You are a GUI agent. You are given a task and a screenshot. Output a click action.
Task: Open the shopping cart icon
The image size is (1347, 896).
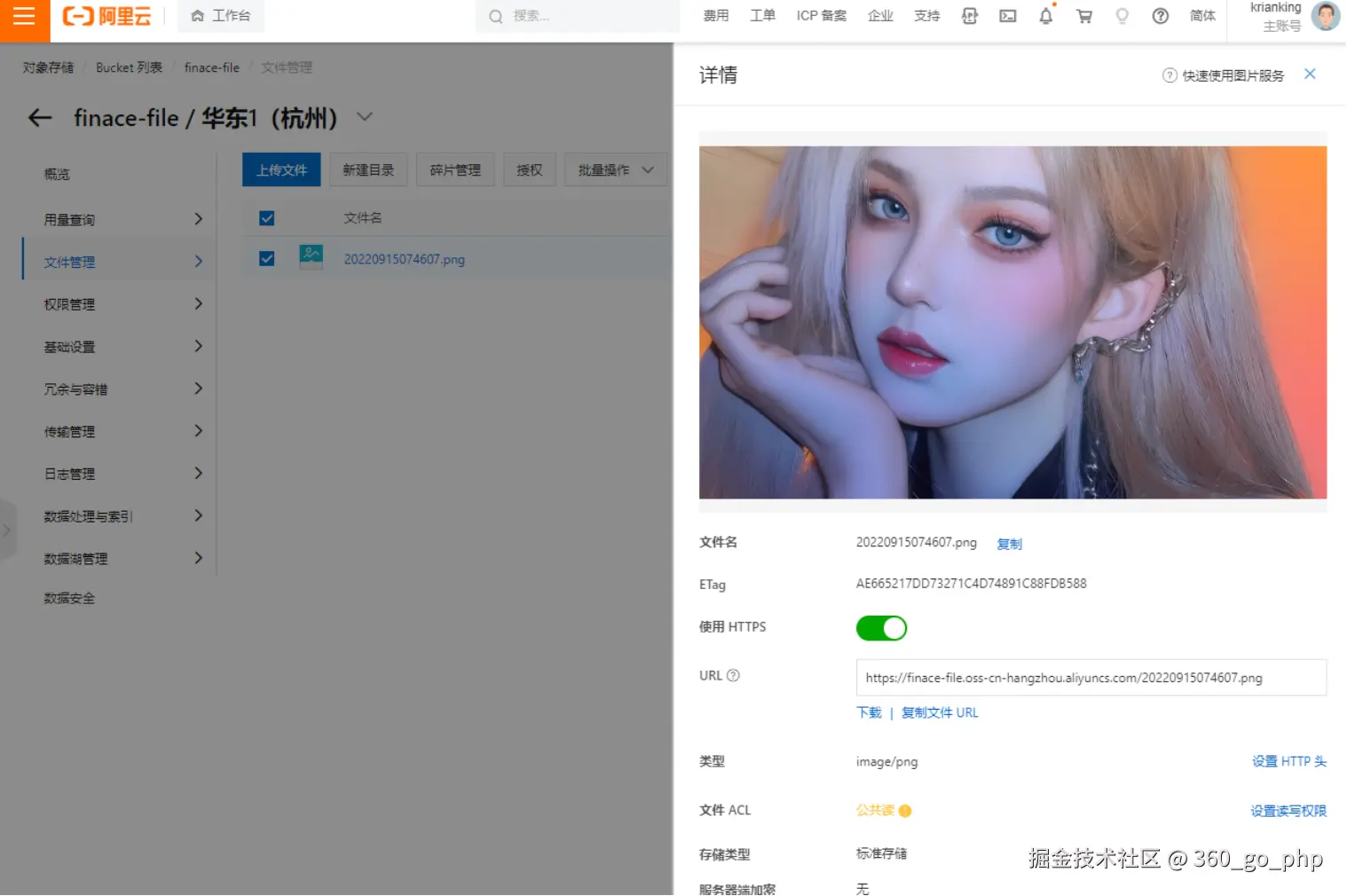click(x=1084, y=16)
